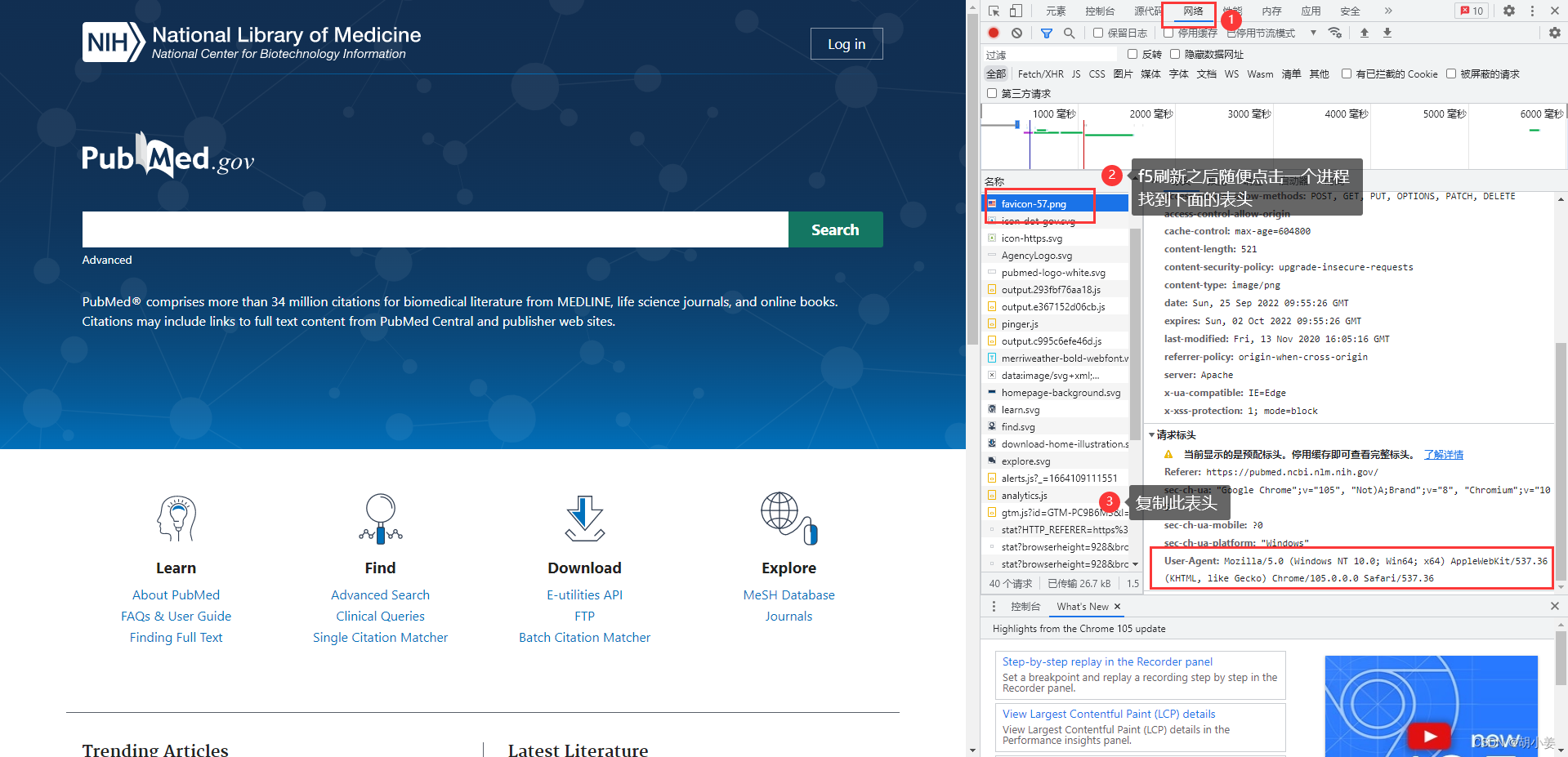Screen dimensions: 1568x757
Task: Enable the 保留日志 checkbox
Action: coord(1099,33)
